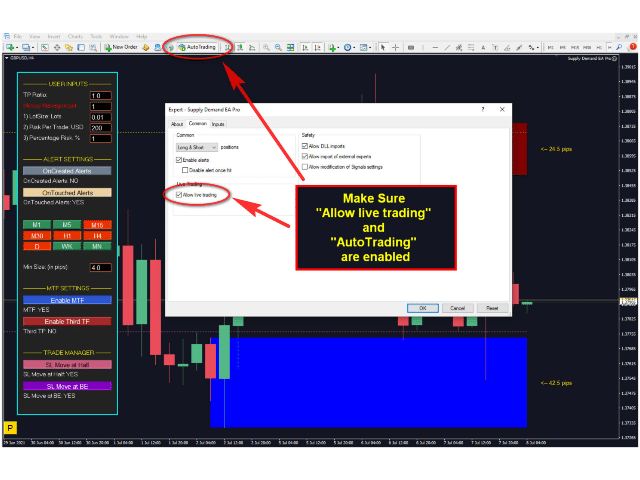This screenshot has height=480, width=640.
Task: Open the Profiles toolbar icon
Action: click(x=26, y=47)
